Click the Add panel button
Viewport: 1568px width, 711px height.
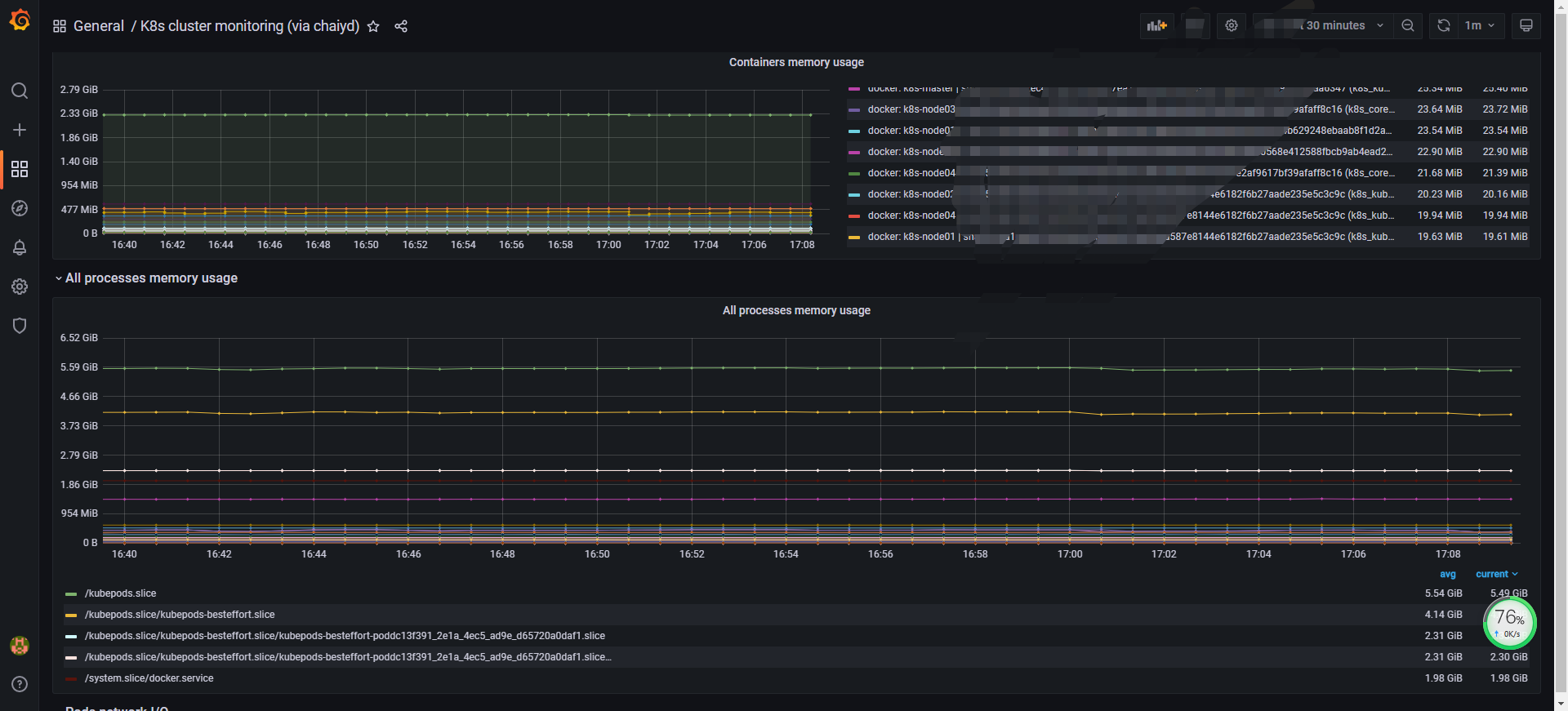tap(1156, 25)
